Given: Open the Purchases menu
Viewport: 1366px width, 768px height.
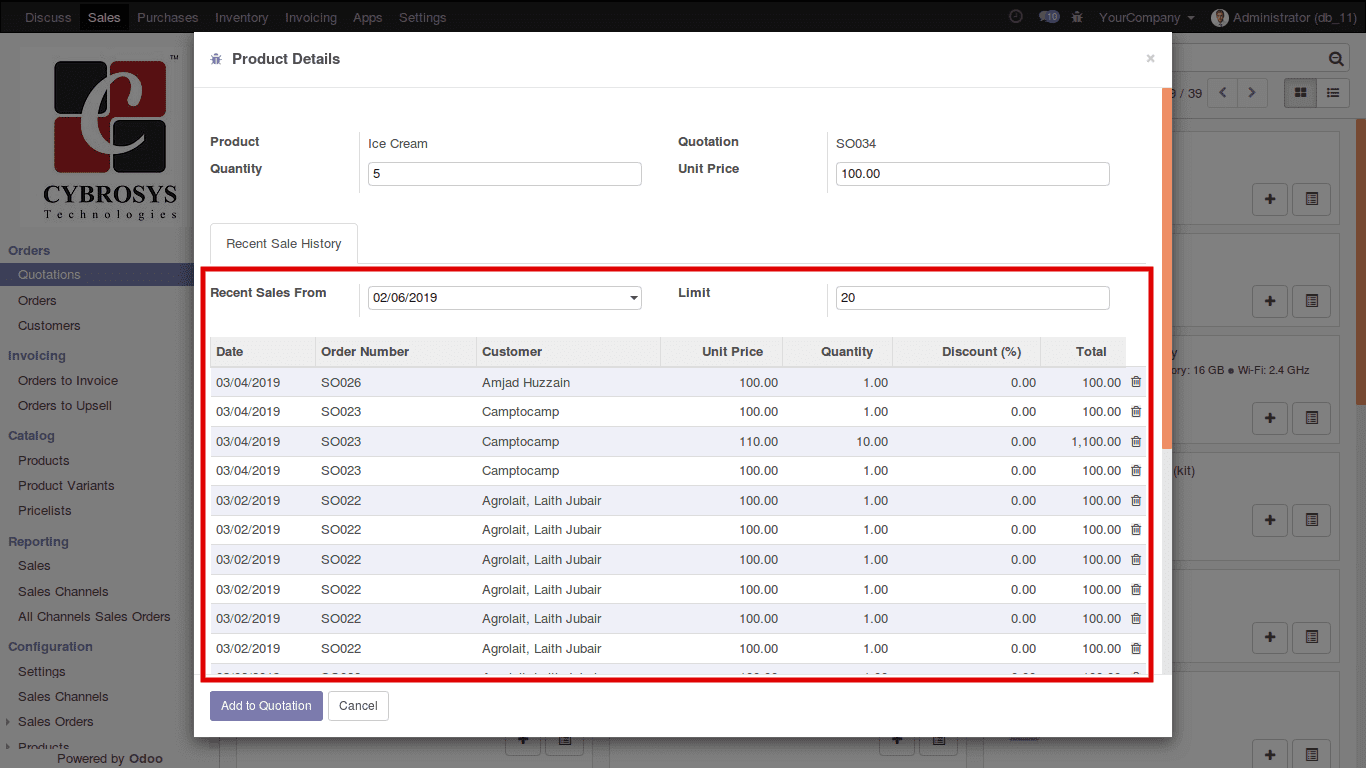Looking at the screenshot, I should [x=167, y=17].
